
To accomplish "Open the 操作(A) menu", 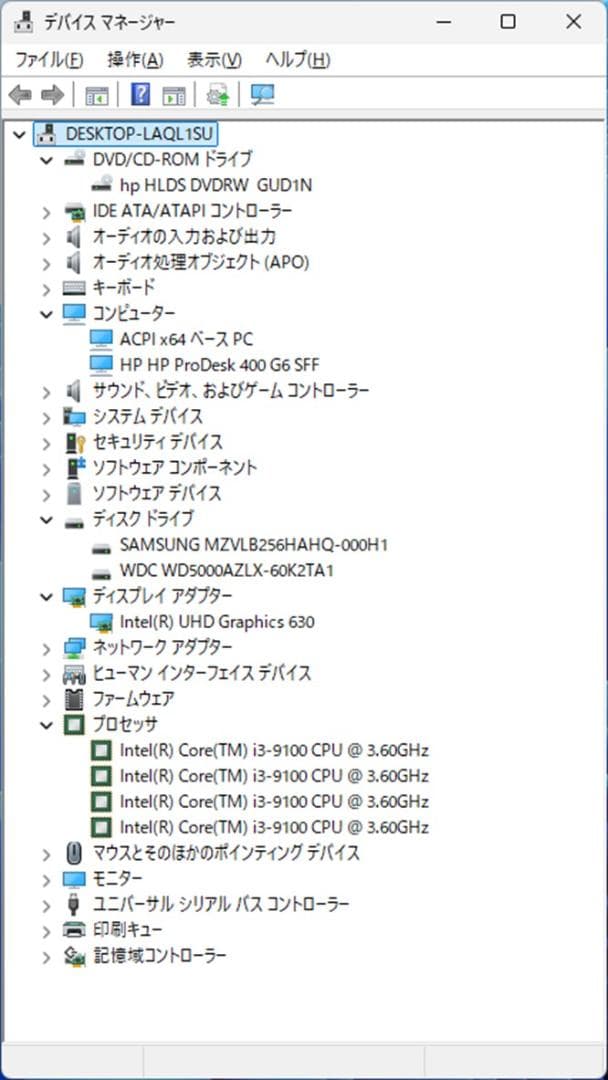I will 135,60.
